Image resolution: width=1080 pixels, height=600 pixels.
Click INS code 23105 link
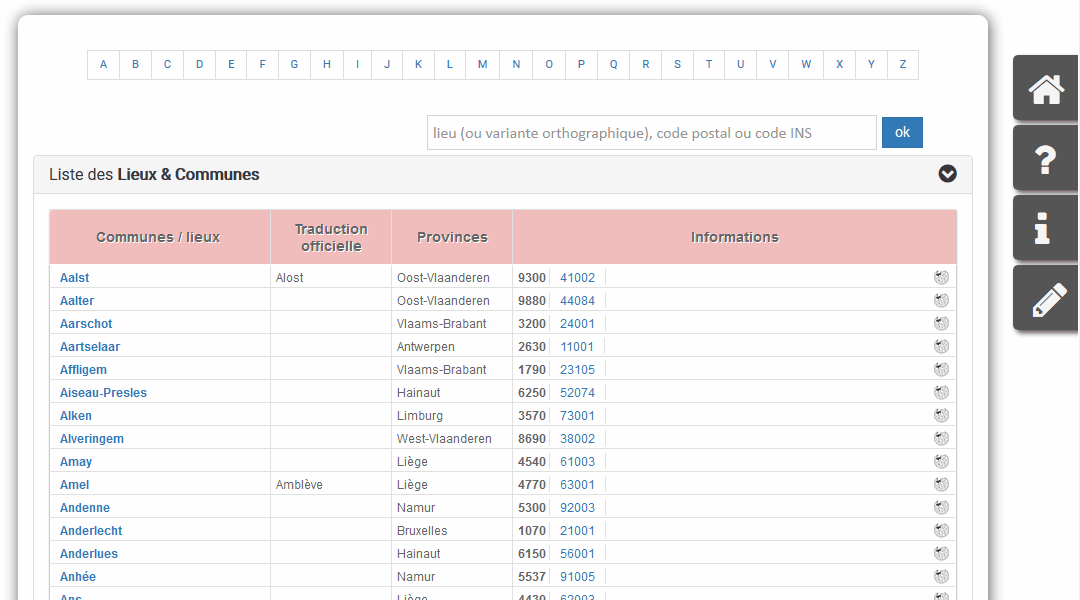click(577, 370)
